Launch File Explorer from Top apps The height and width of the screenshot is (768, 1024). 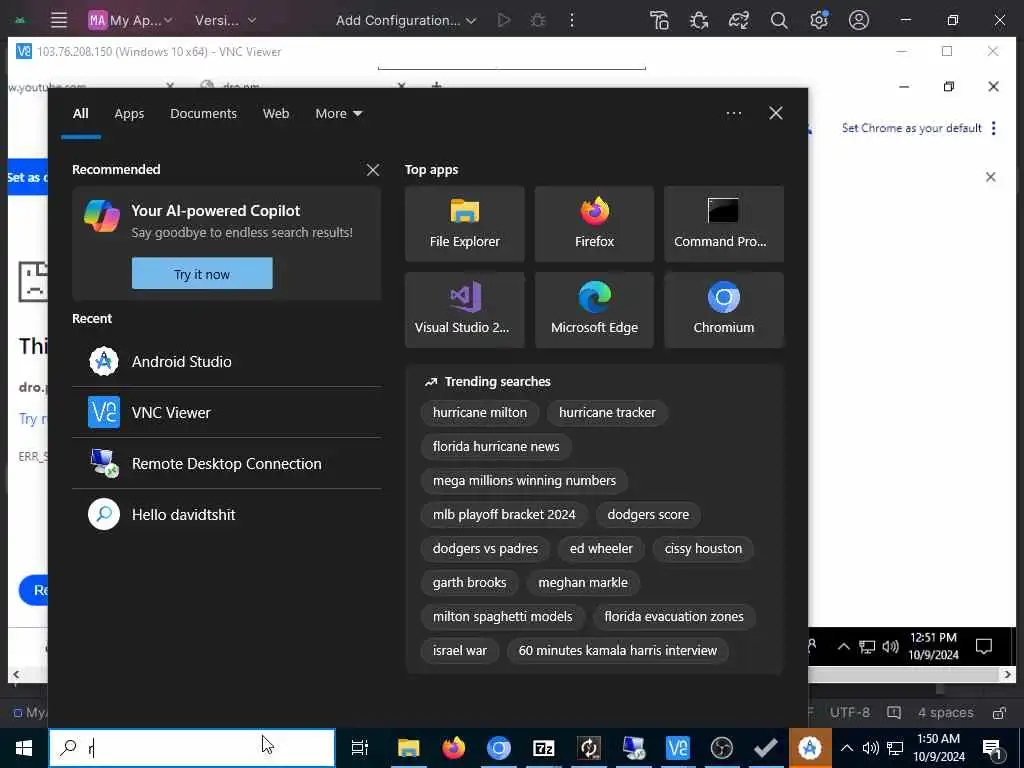464,224
